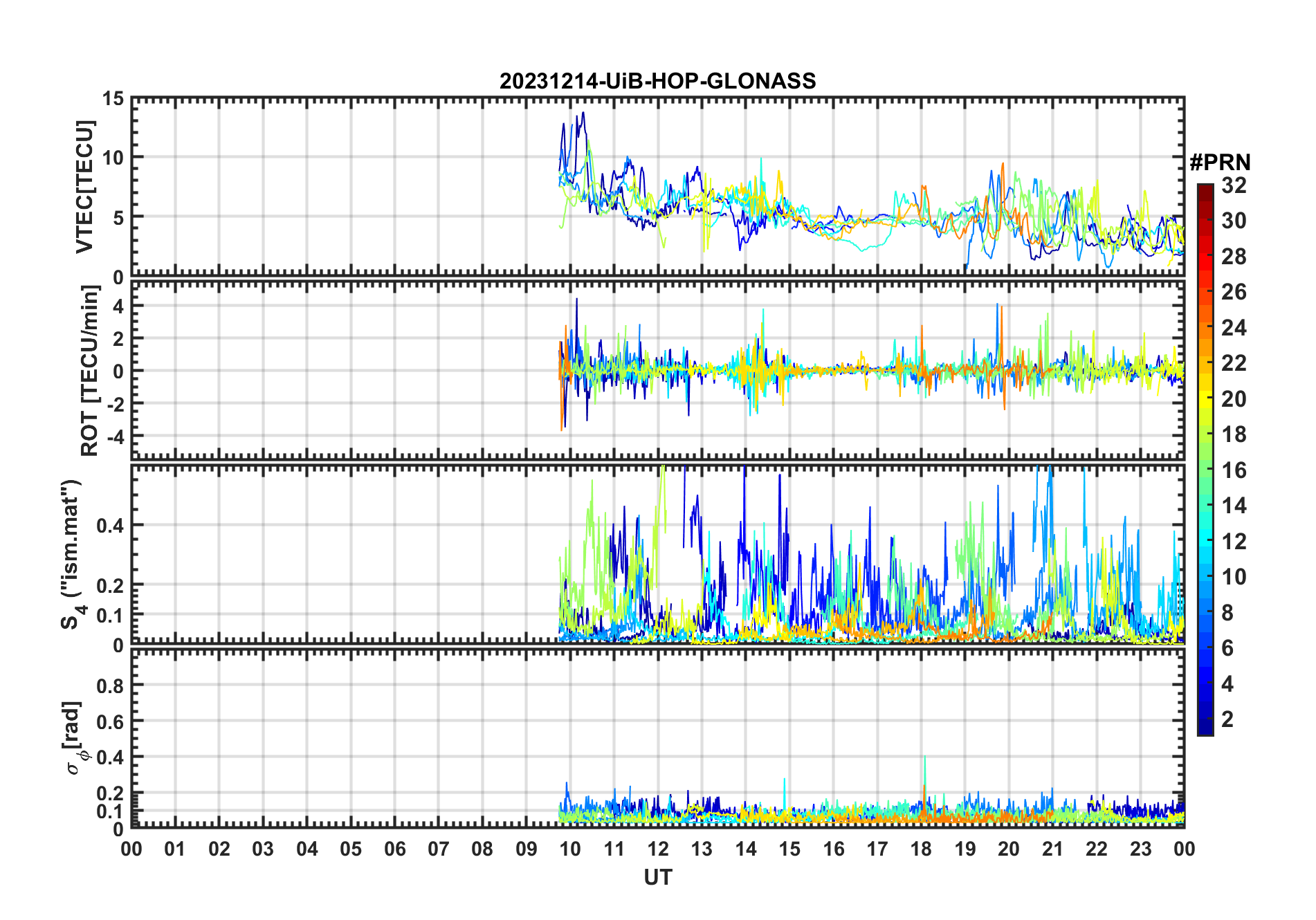This screenshot has width=1316, height=920.
Task: Click the S4 ("ism.mat") y-axis label
Action: 73,555
